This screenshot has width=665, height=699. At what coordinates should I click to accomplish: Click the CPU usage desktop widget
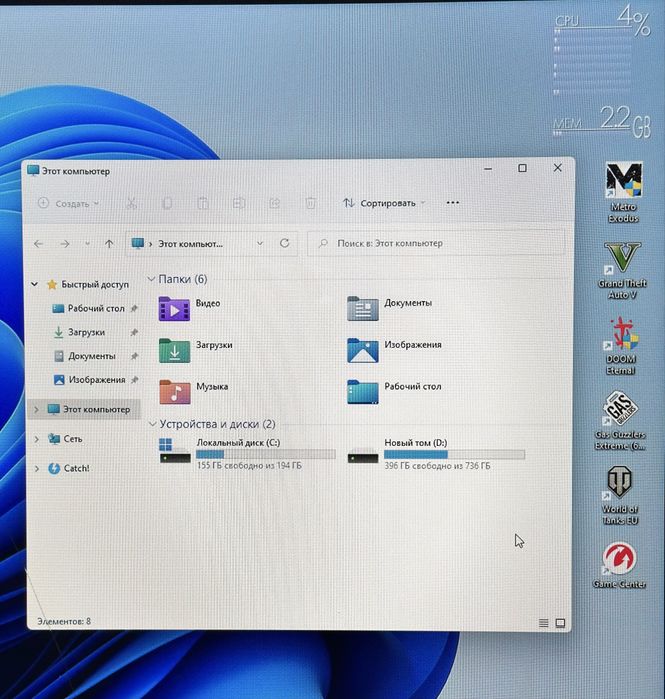tap(602, 49)
